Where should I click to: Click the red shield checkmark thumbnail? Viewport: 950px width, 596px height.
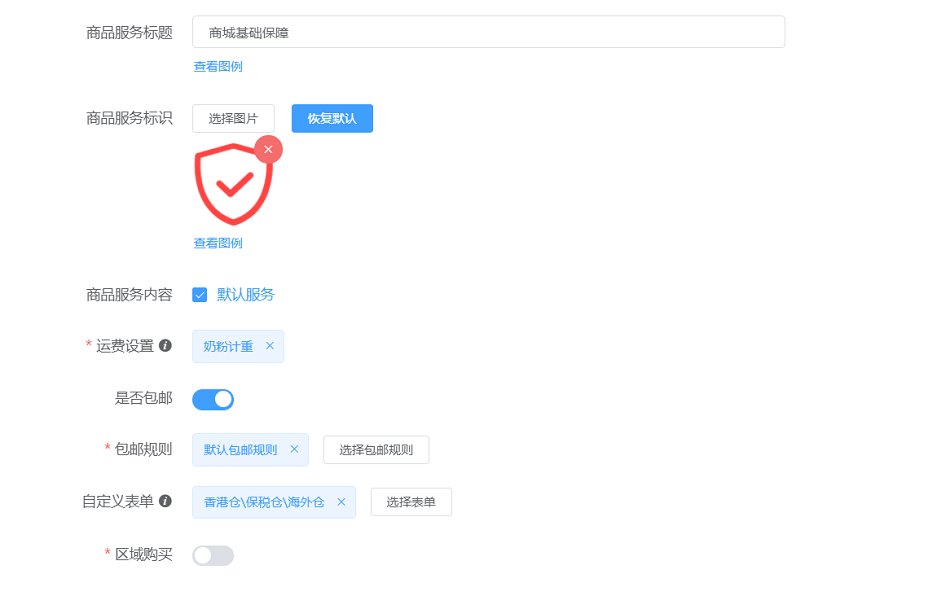(233, 184)
